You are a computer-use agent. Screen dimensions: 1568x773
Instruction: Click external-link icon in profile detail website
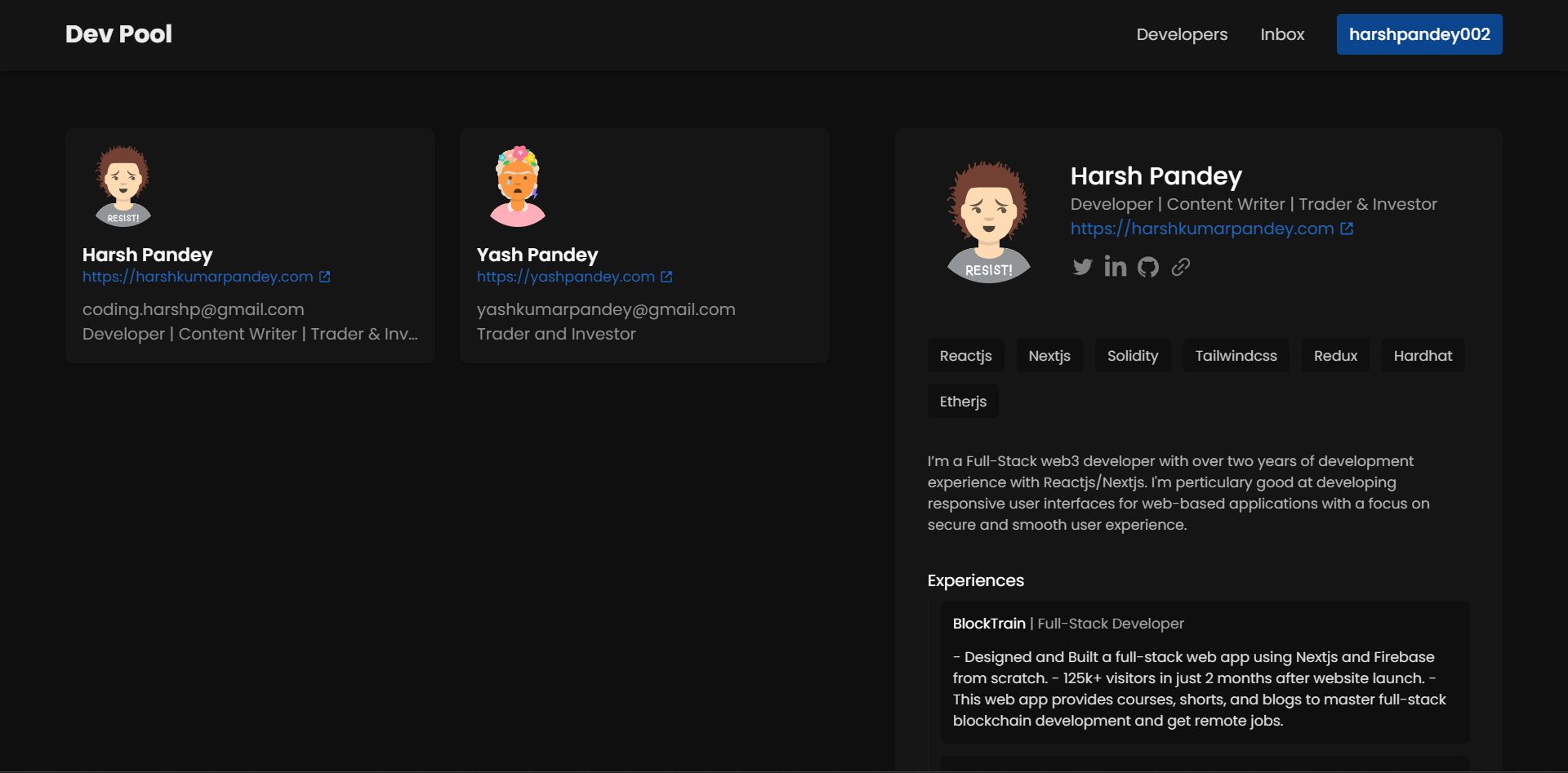(x=1347, y=229)
